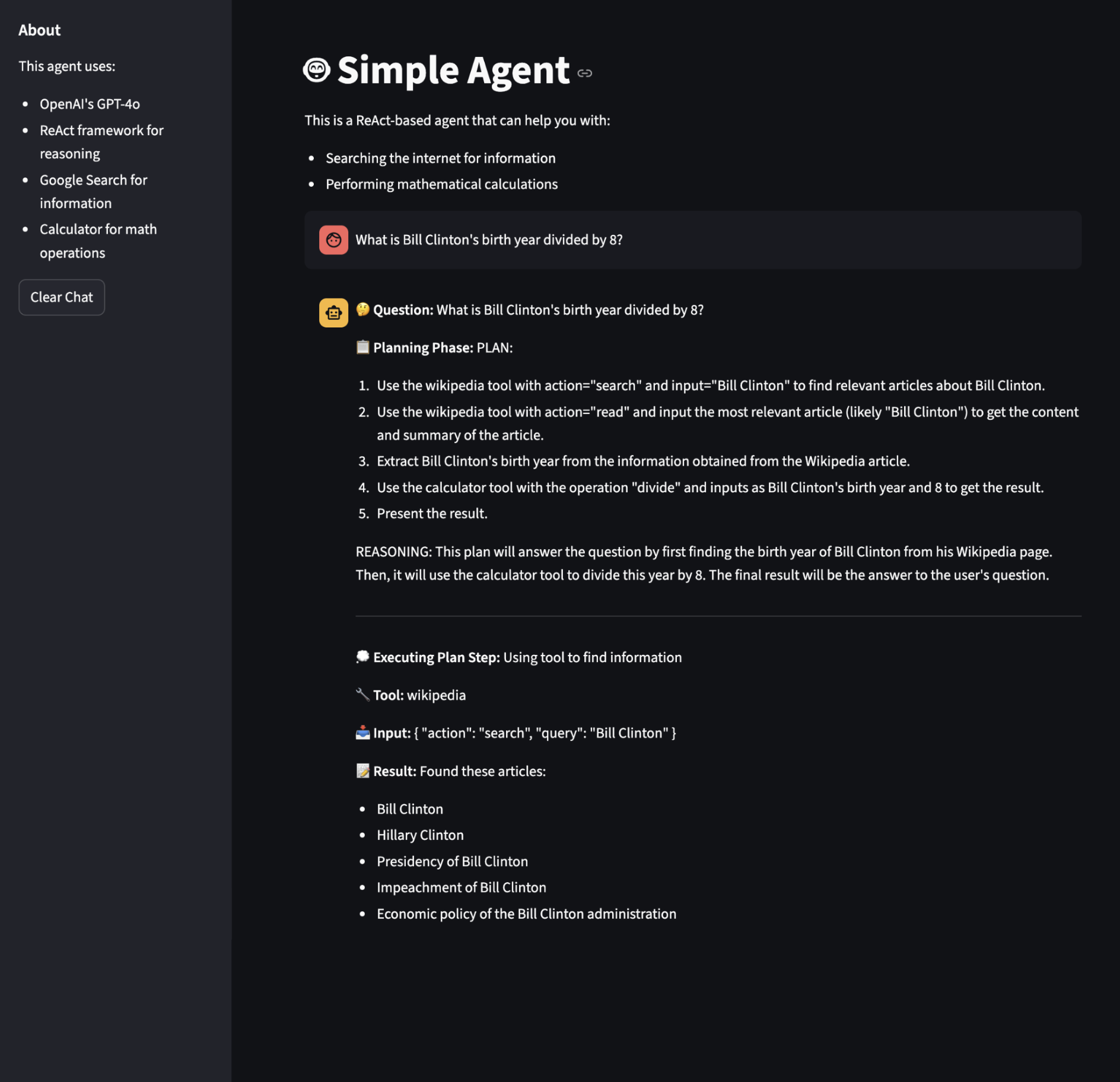Click the user's birth year question message
This screenshot has width=1120, height=1082.
click(489, 240)
